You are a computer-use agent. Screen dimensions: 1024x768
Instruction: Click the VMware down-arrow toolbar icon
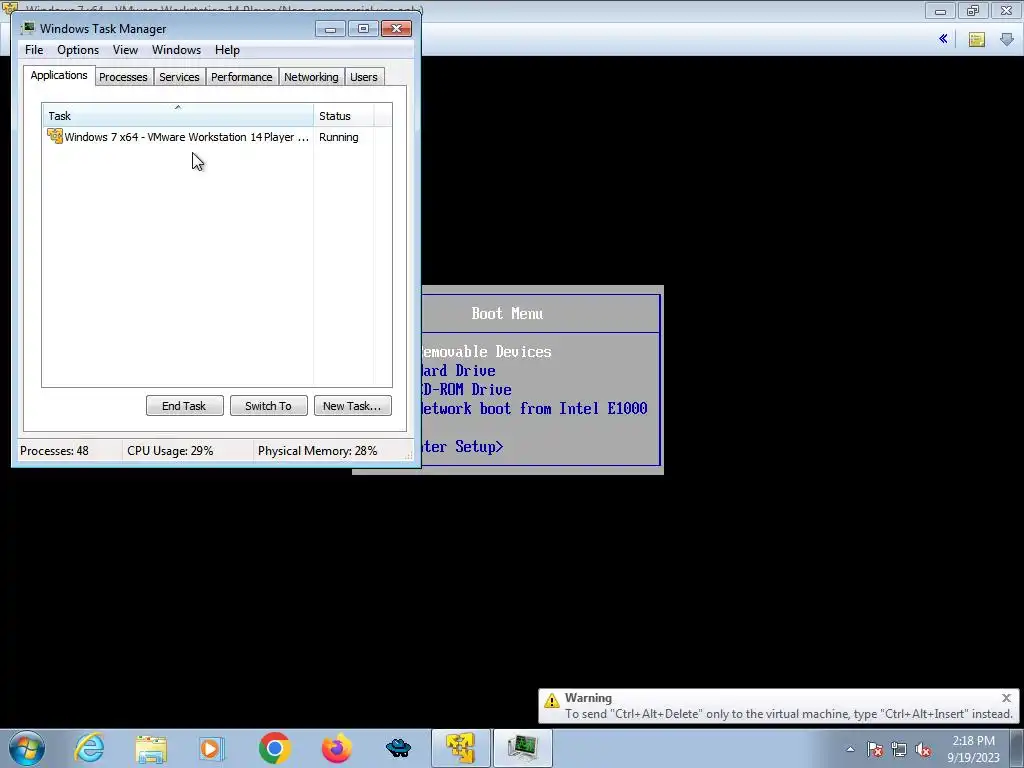[1007, 39]
